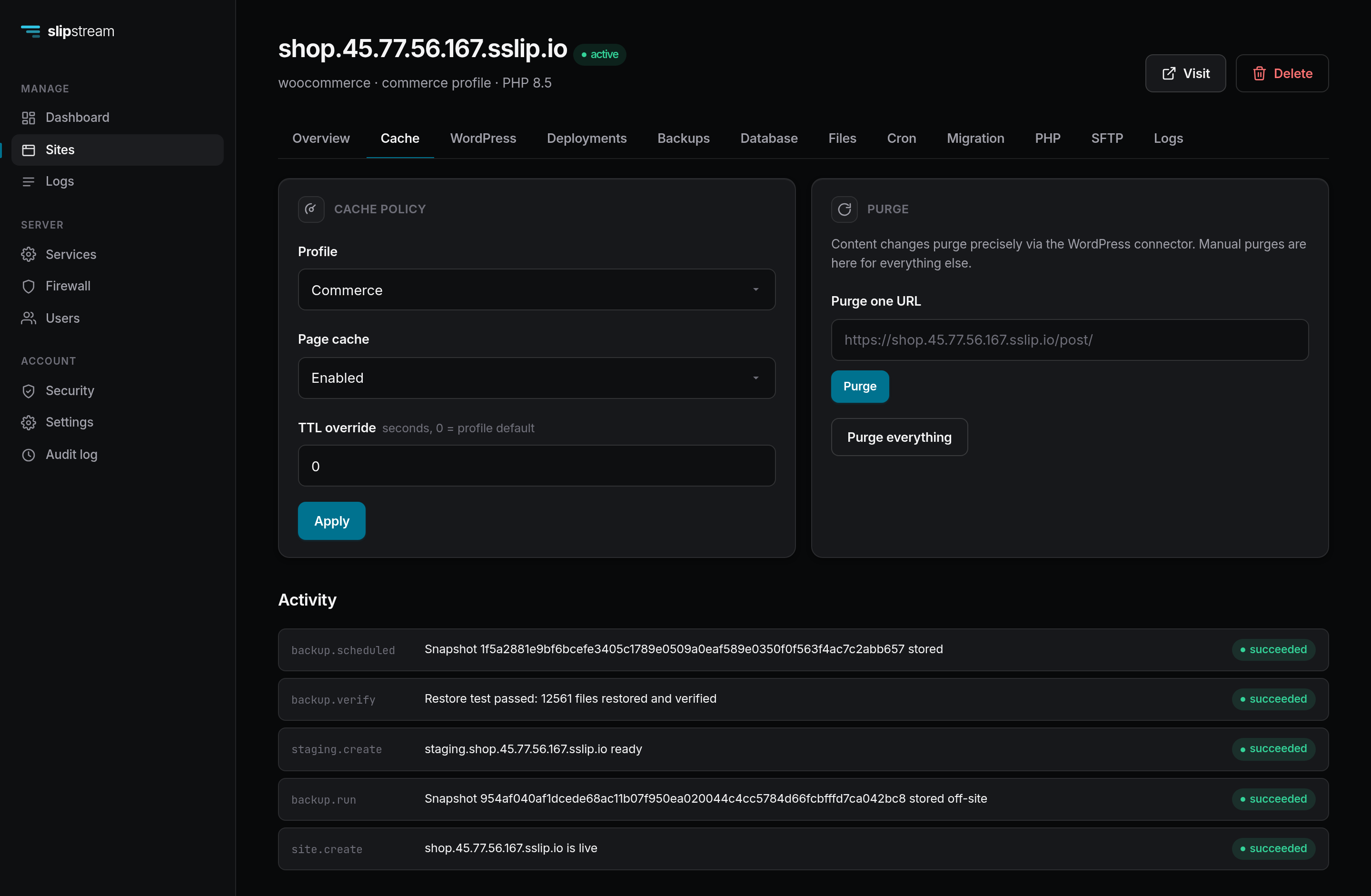Click the Dashboard grid icon
The width and height of the screenshot is (1371, 896).
28,118
